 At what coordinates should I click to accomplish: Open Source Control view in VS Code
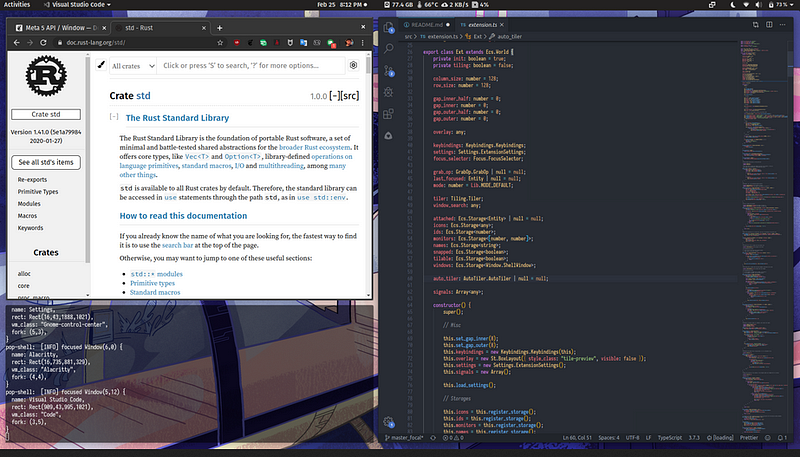(388, 70)
